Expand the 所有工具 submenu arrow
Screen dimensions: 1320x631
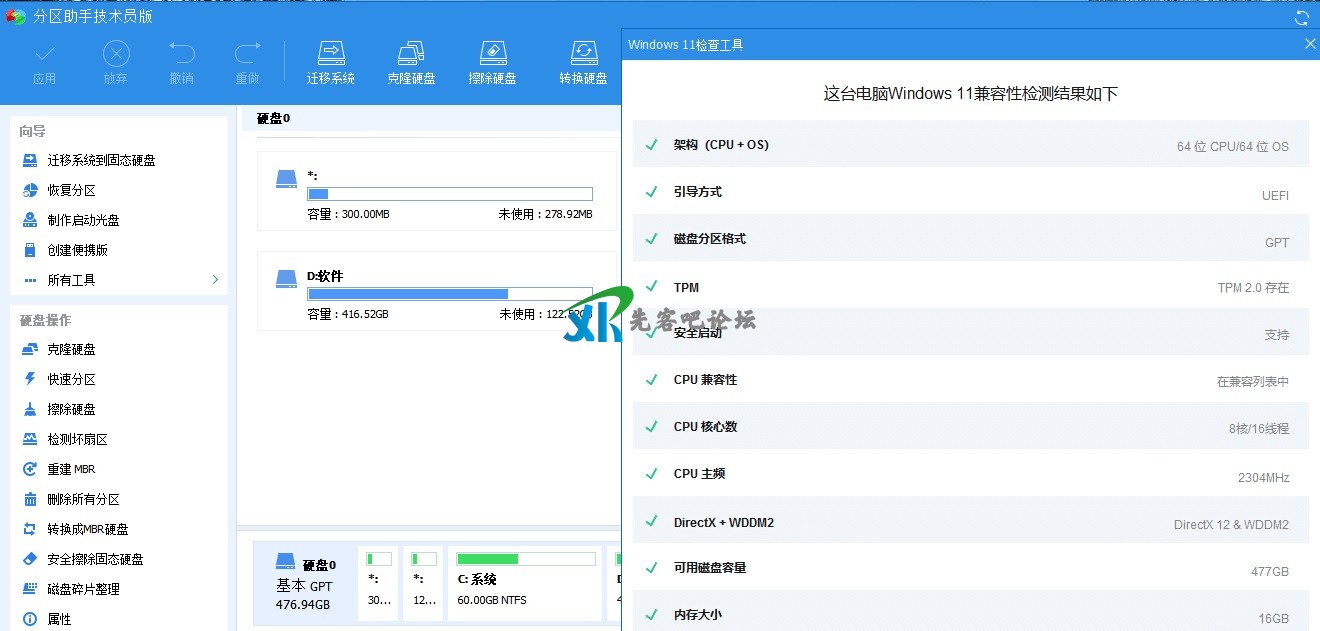coord(215,280)
